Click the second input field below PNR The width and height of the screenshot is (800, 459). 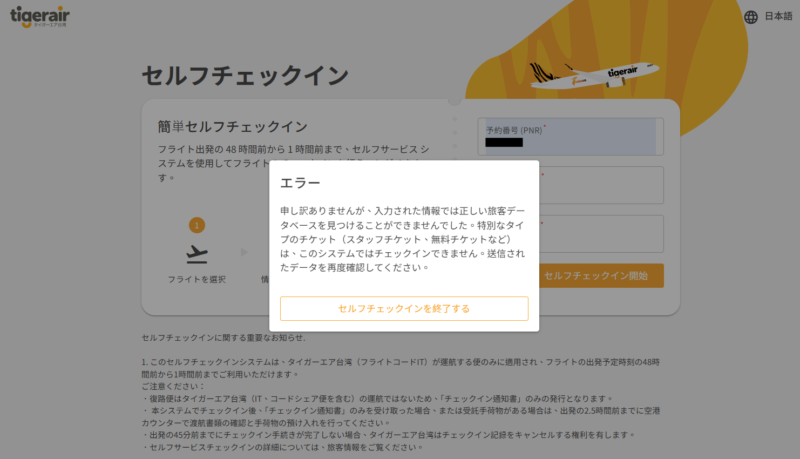(602, 185)
